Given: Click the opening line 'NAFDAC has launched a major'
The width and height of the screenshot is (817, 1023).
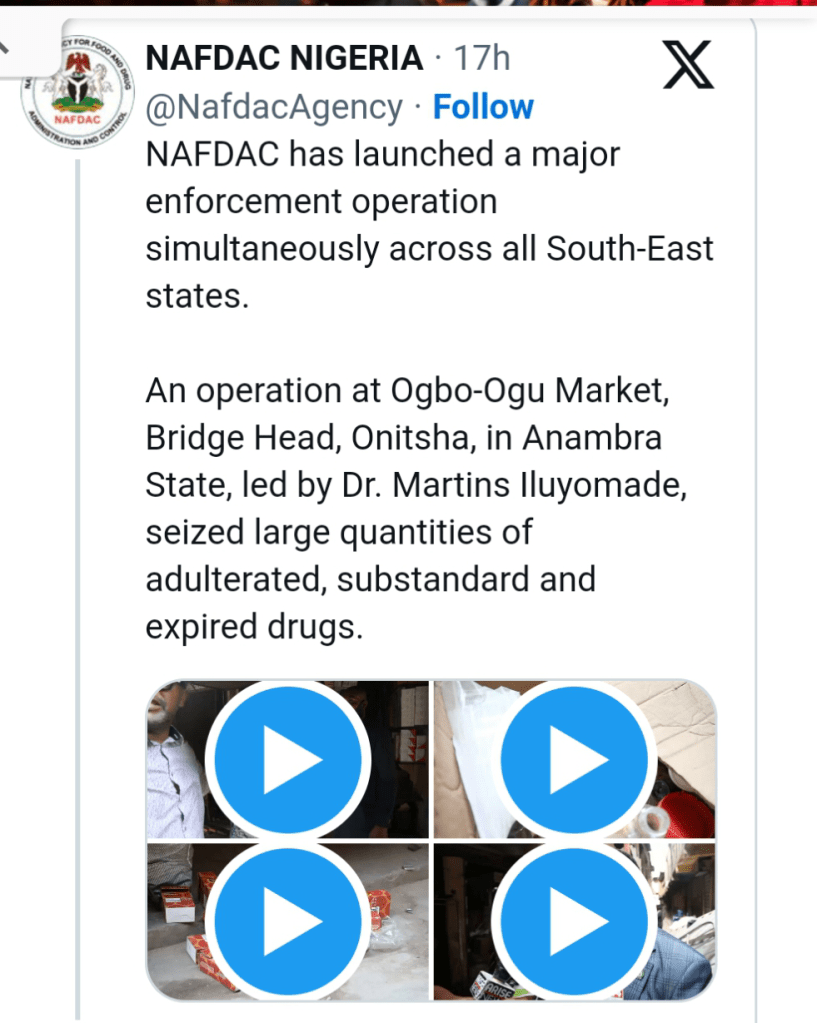Looking at the screenshot, I should pyautogui.click(x=383, y=155).
